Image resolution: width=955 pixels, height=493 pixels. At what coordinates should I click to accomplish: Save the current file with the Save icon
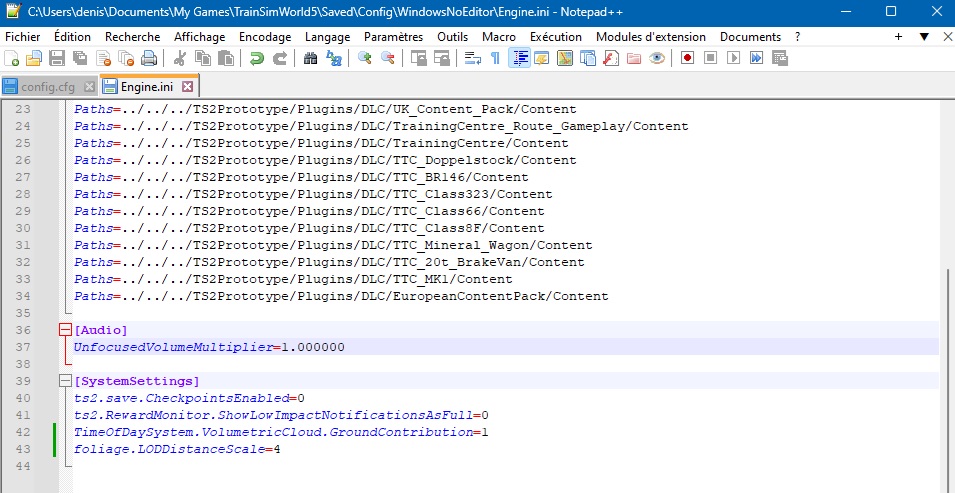tap(57, 59)
